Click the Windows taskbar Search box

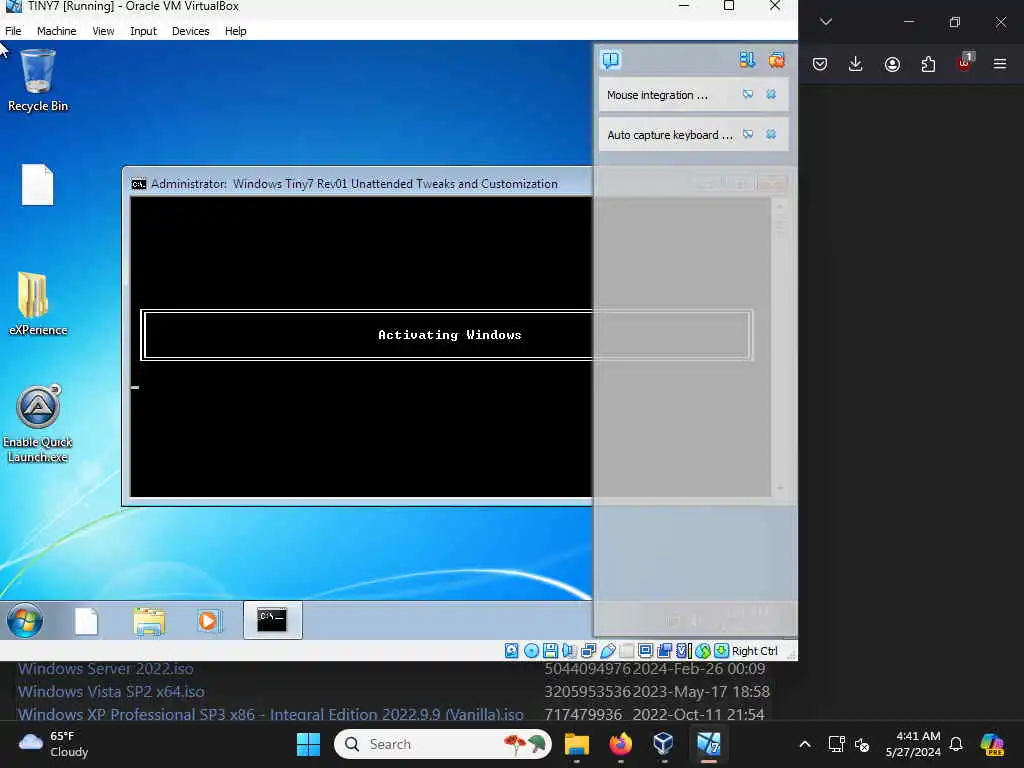(x=443, y=744)
